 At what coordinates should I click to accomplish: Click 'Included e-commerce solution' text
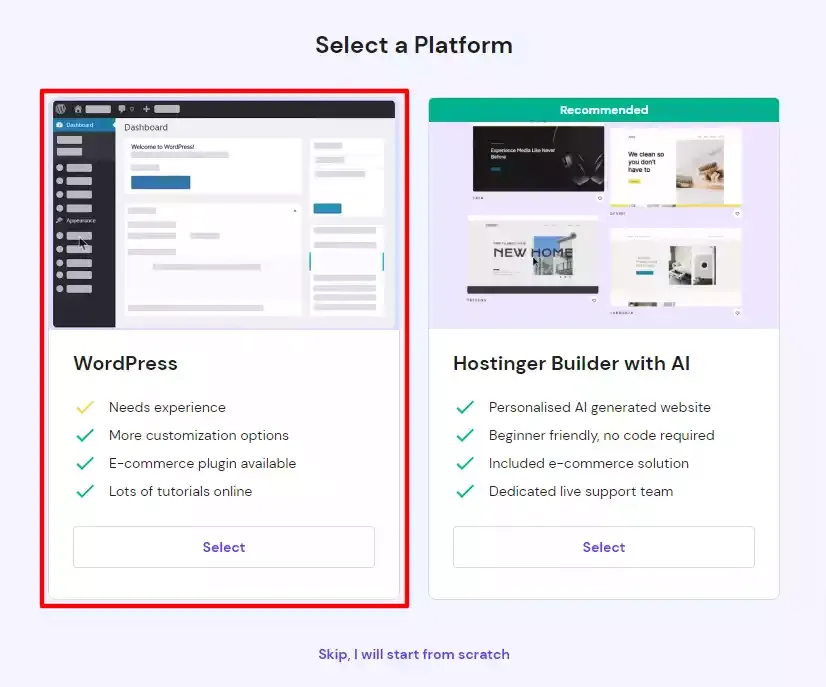pyautogui.click(x=588, y=463)
